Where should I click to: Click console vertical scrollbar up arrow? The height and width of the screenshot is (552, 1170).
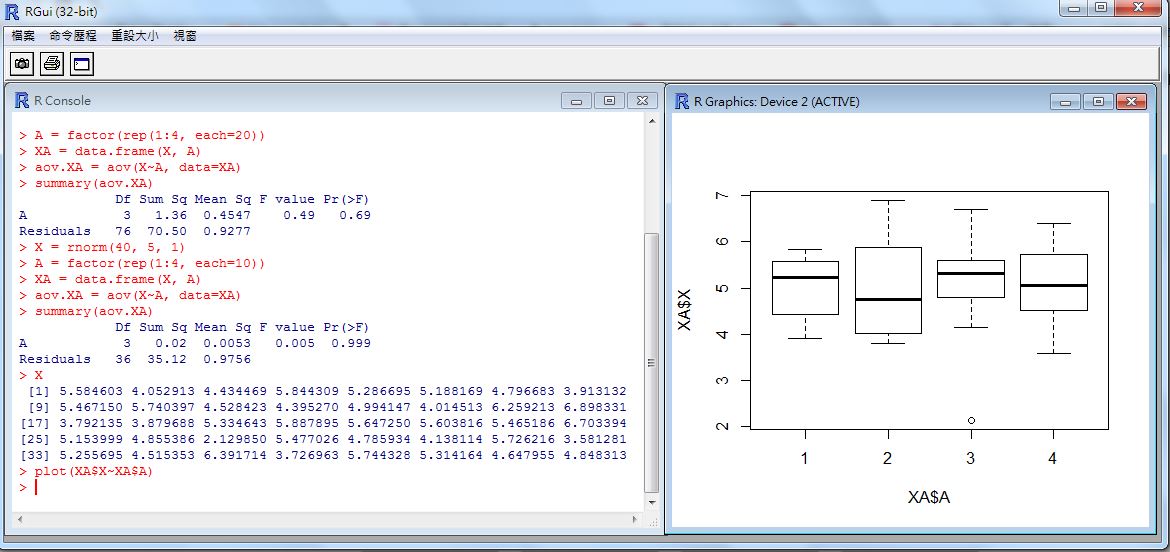652,121
